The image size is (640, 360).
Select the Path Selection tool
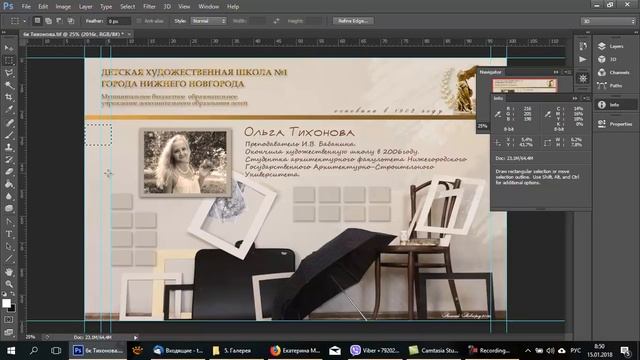coord(9,247)
